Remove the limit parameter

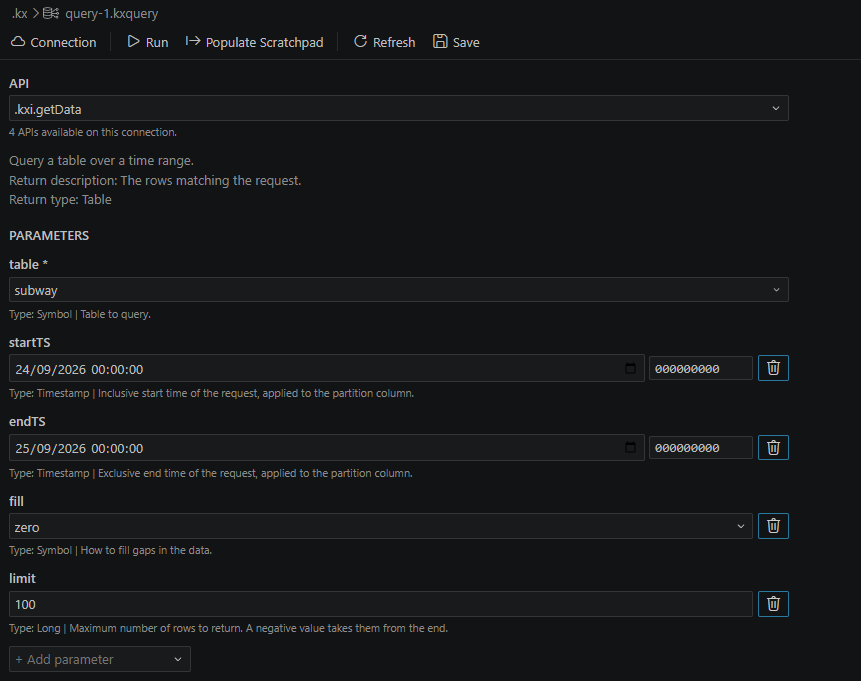(773, 604)
